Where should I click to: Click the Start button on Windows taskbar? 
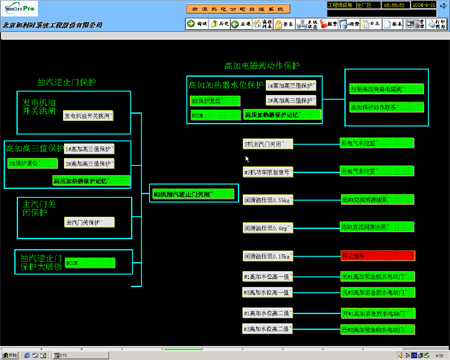click(10, 355)
